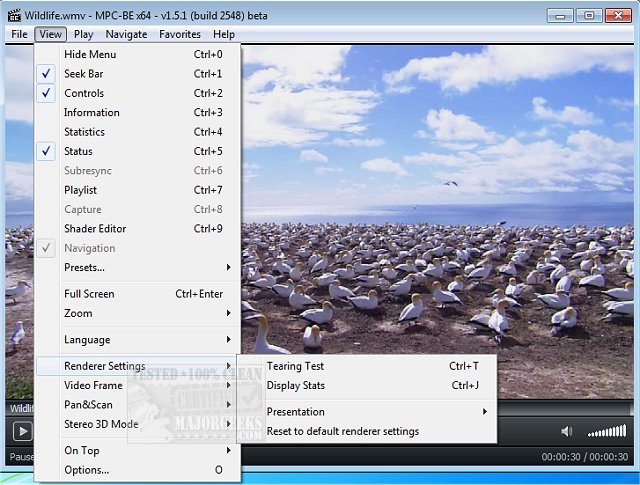Image resolution: width=640 pixels, height=485 pixels.
Task: Click the MPC-BE app icon in title bar
Action: 14,16
